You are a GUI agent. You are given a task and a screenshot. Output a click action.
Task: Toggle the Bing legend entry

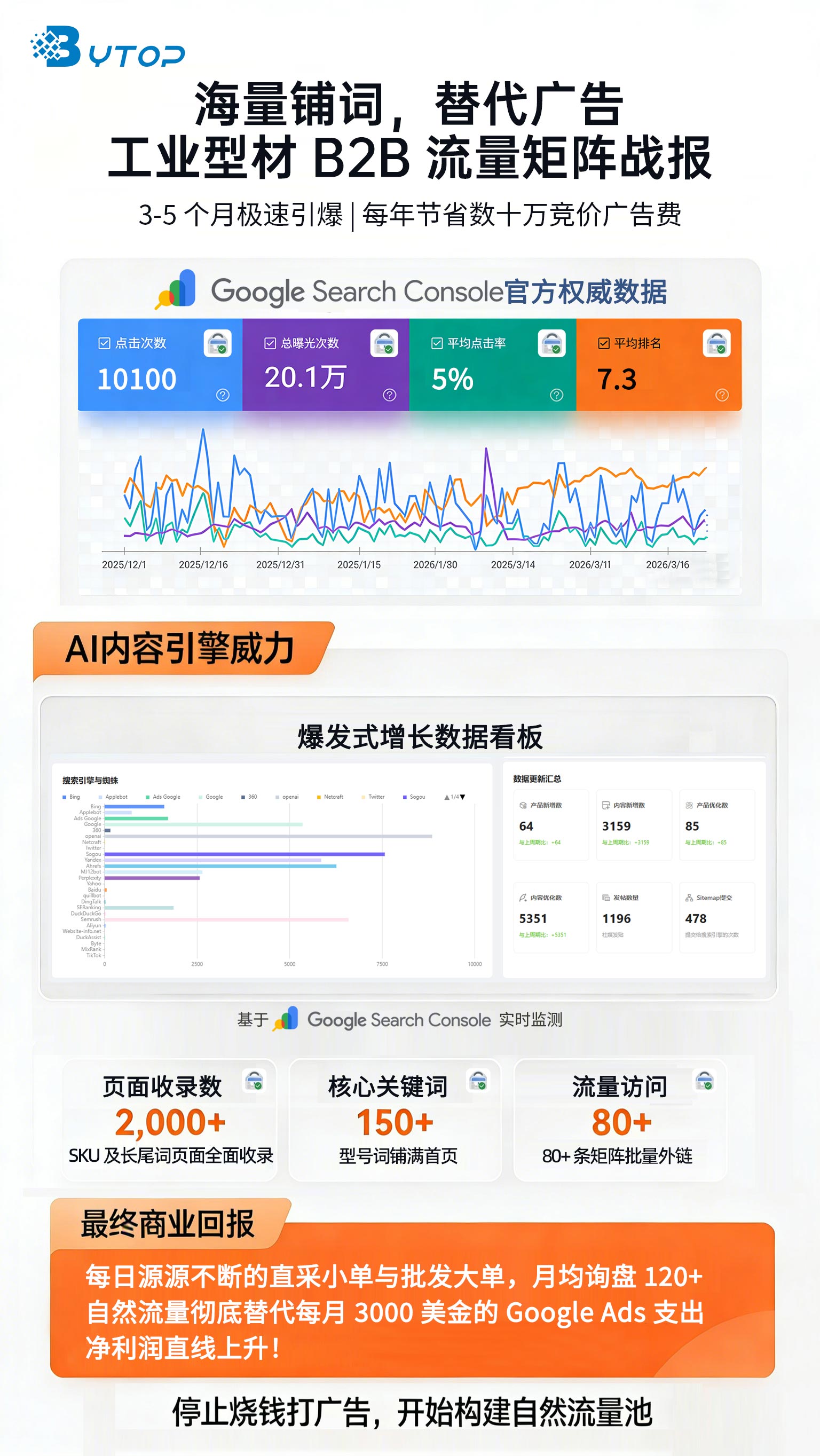pos(71,797)
